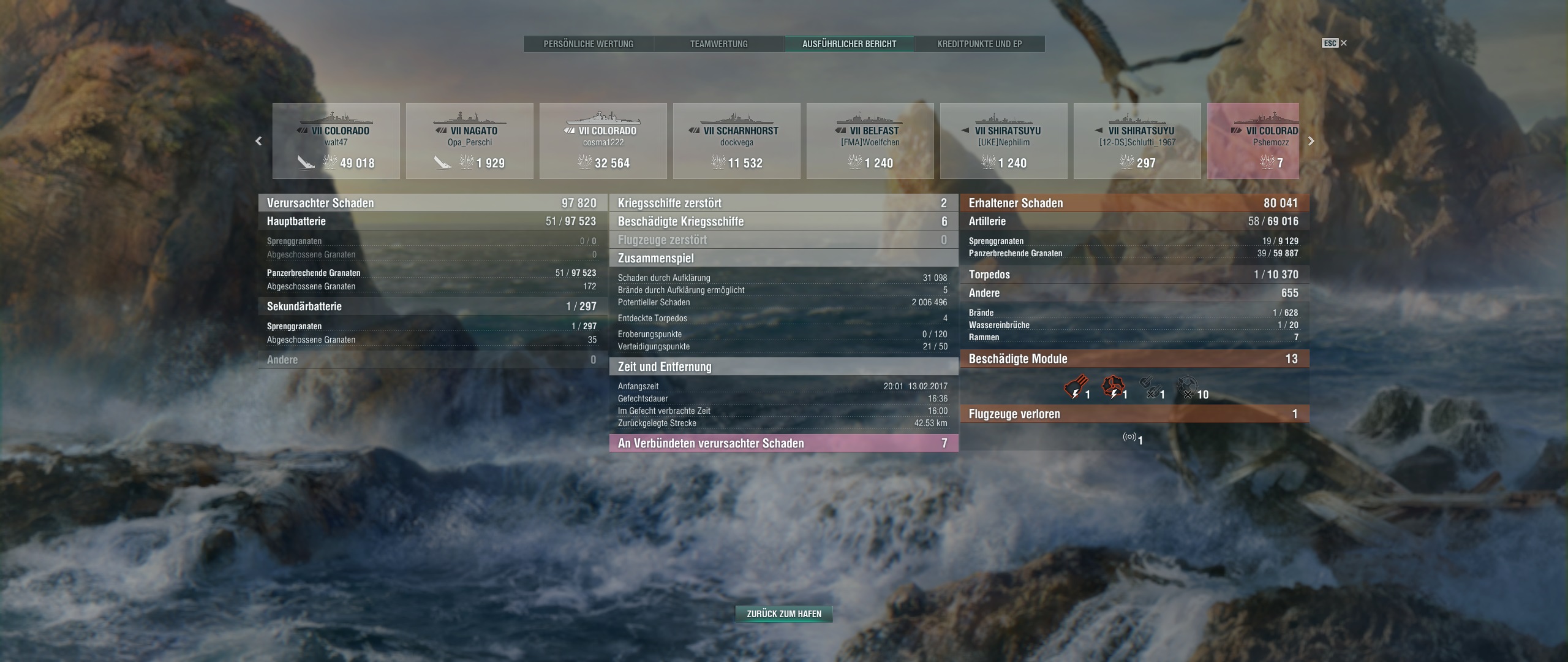Viewport: 1568px width, 662px height.
Task: Click the sunk-ship icon on the Nagato card
Action: coord(442,162)
